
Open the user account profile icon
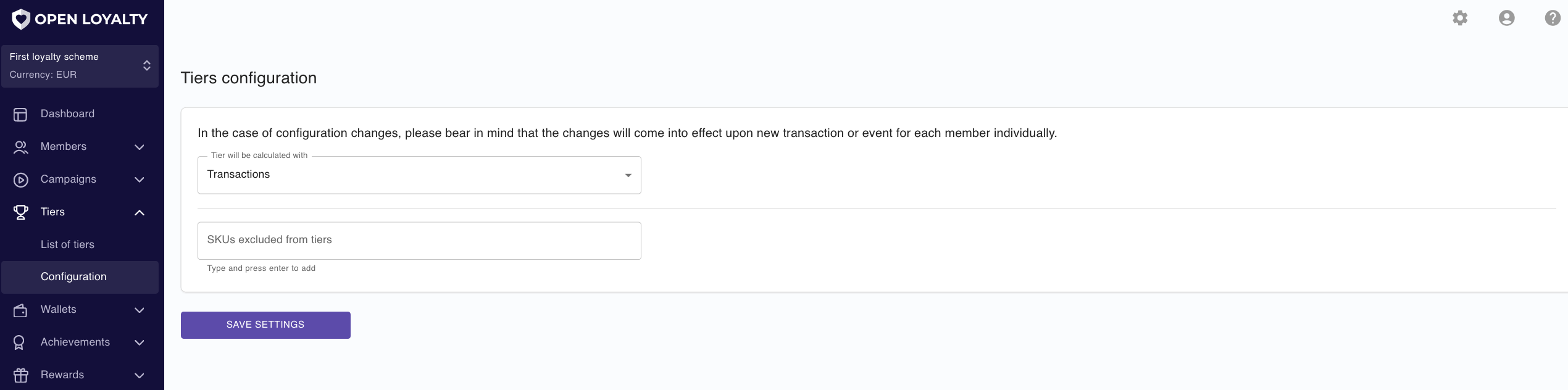tap(1507, 18)
